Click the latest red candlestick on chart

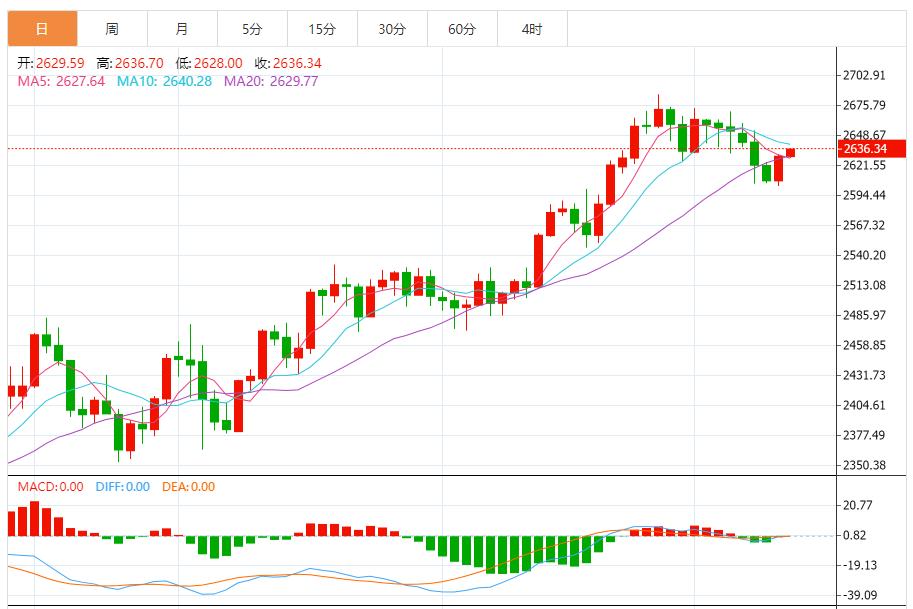click(x=790, y=153)
